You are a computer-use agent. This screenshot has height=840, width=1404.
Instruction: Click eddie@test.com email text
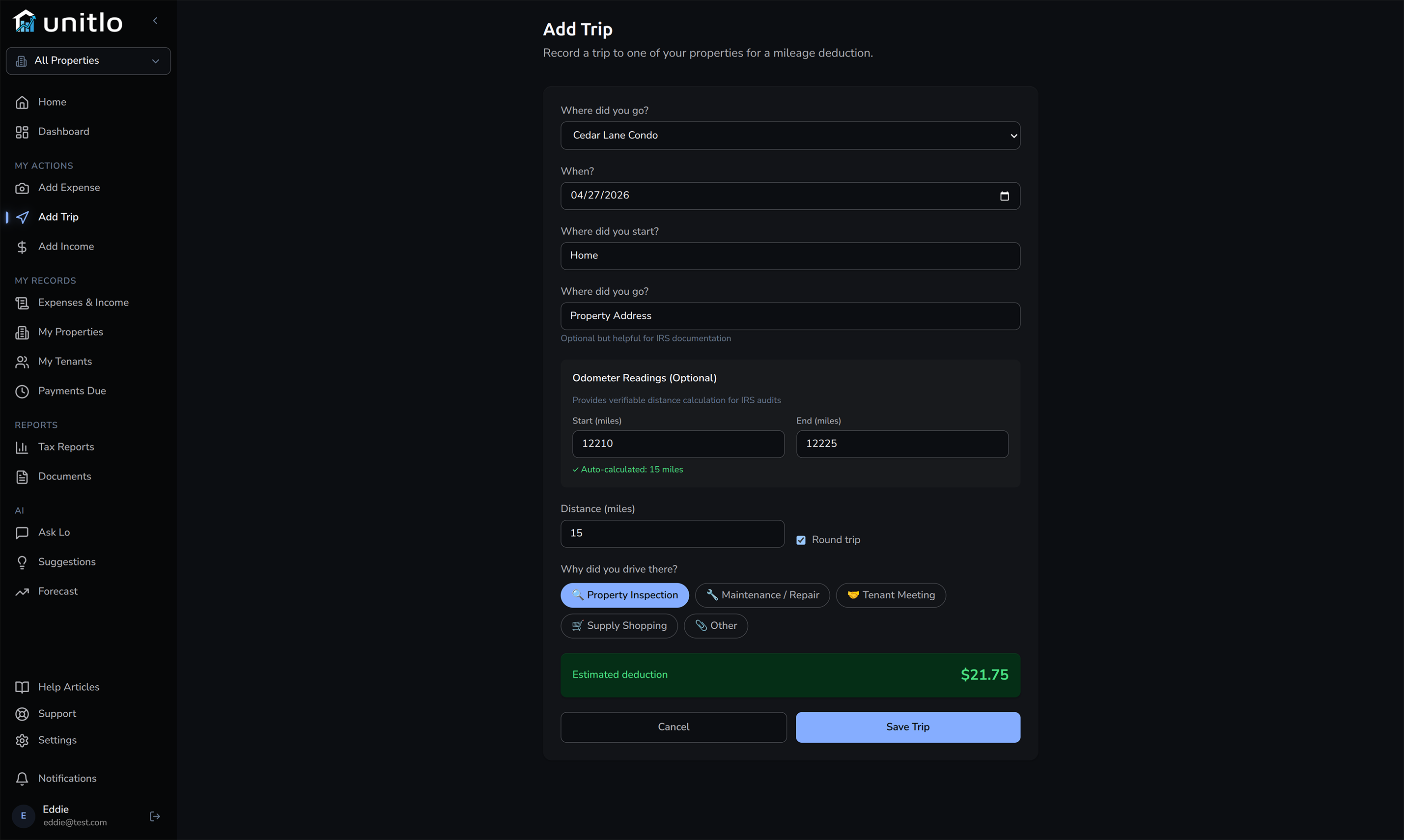coord(75,822)
